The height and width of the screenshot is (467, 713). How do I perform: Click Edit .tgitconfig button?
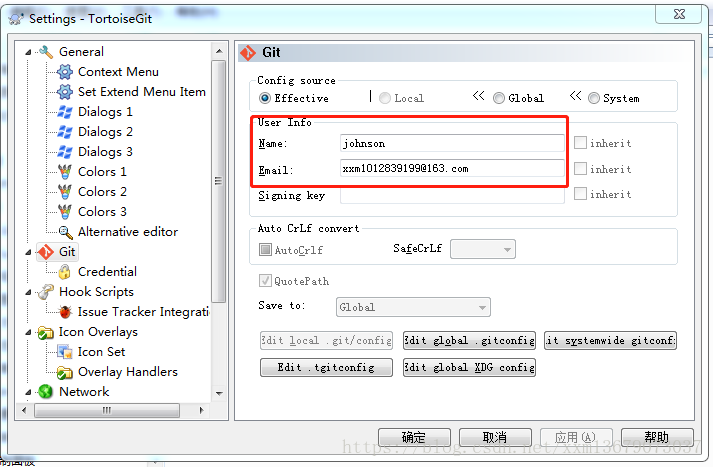click(326, 367)
